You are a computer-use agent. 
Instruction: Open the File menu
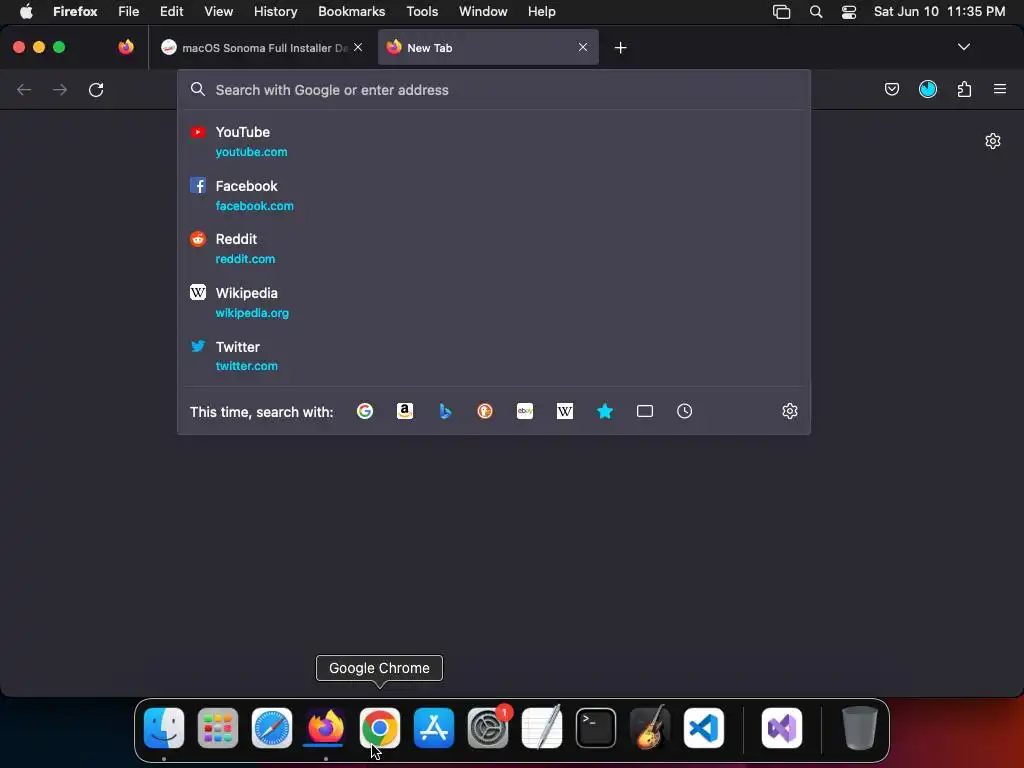128,11
